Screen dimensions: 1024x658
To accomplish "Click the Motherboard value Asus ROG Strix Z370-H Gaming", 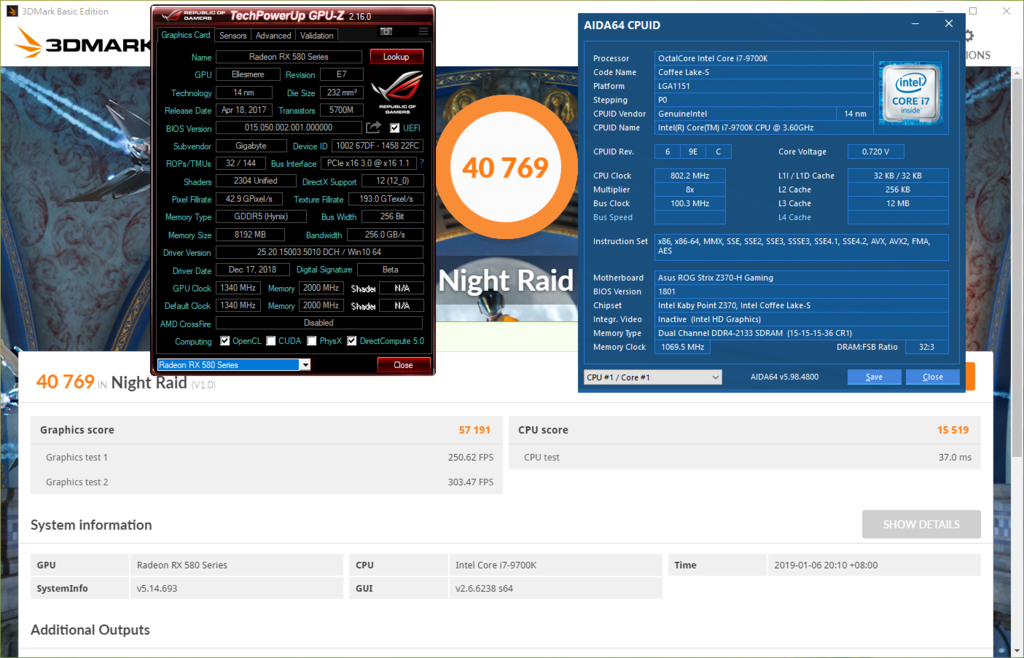I will point(801,277).
